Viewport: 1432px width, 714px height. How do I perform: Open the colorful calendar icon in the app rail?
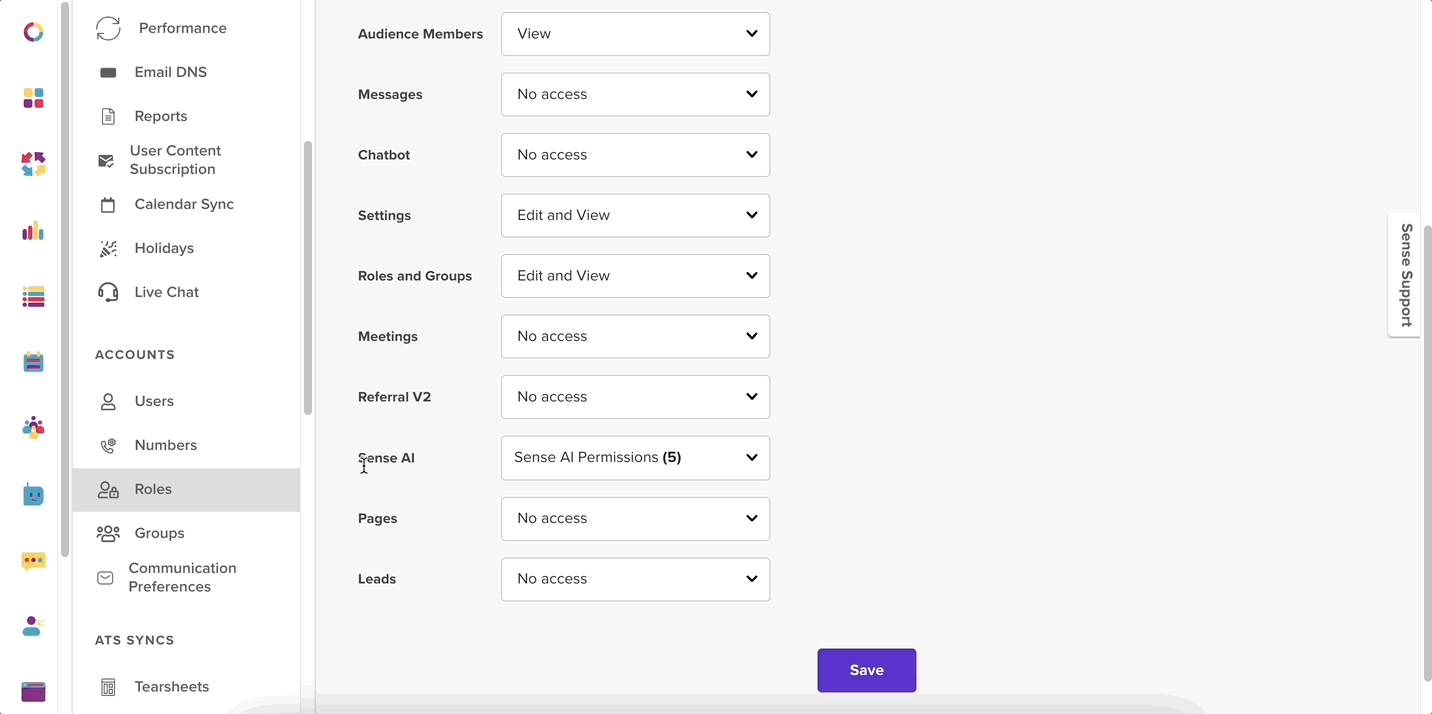click(33, 362)
